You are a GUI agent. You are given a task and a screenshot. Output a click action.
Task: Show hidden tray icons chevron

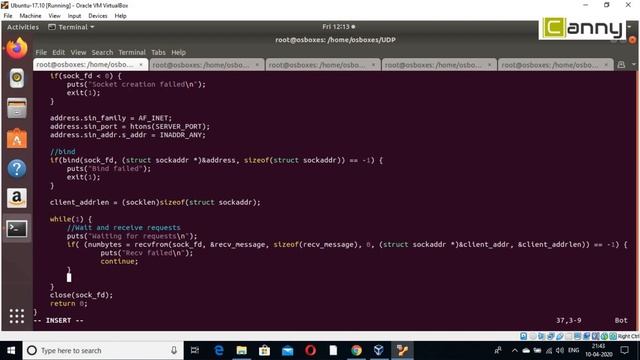tap(514, 350)
